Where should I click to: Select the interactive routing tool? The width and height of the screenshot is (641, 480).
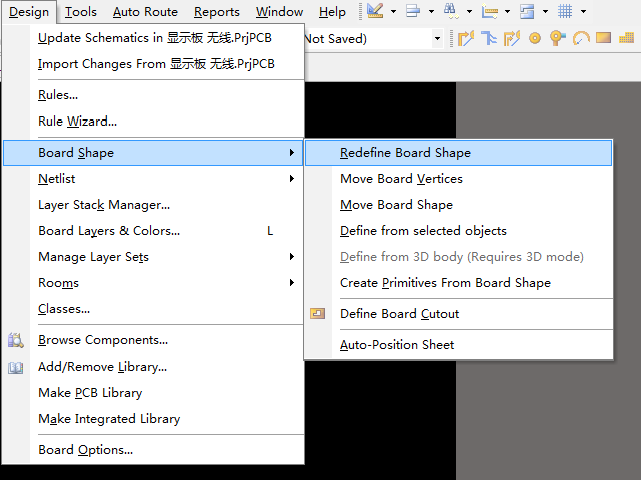466,38
